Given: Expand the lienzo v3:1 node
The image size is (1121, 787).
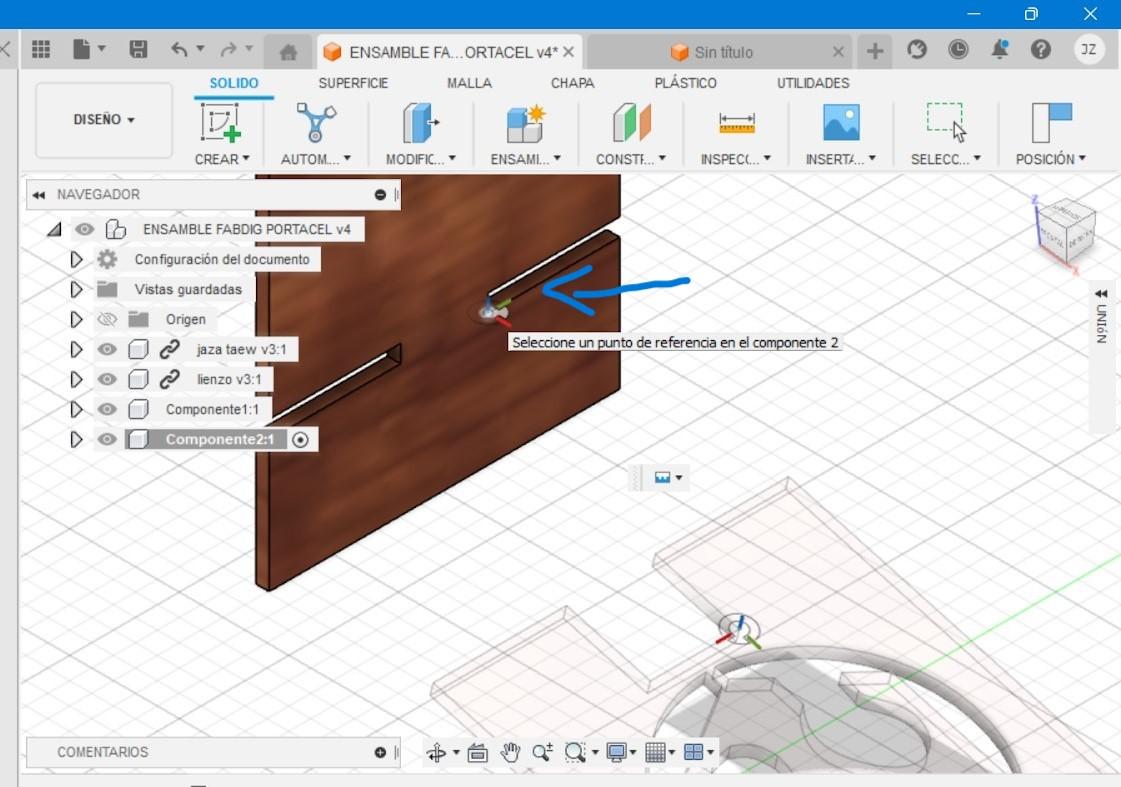Looking at the screenshot, I should click(x=76, y=380).
